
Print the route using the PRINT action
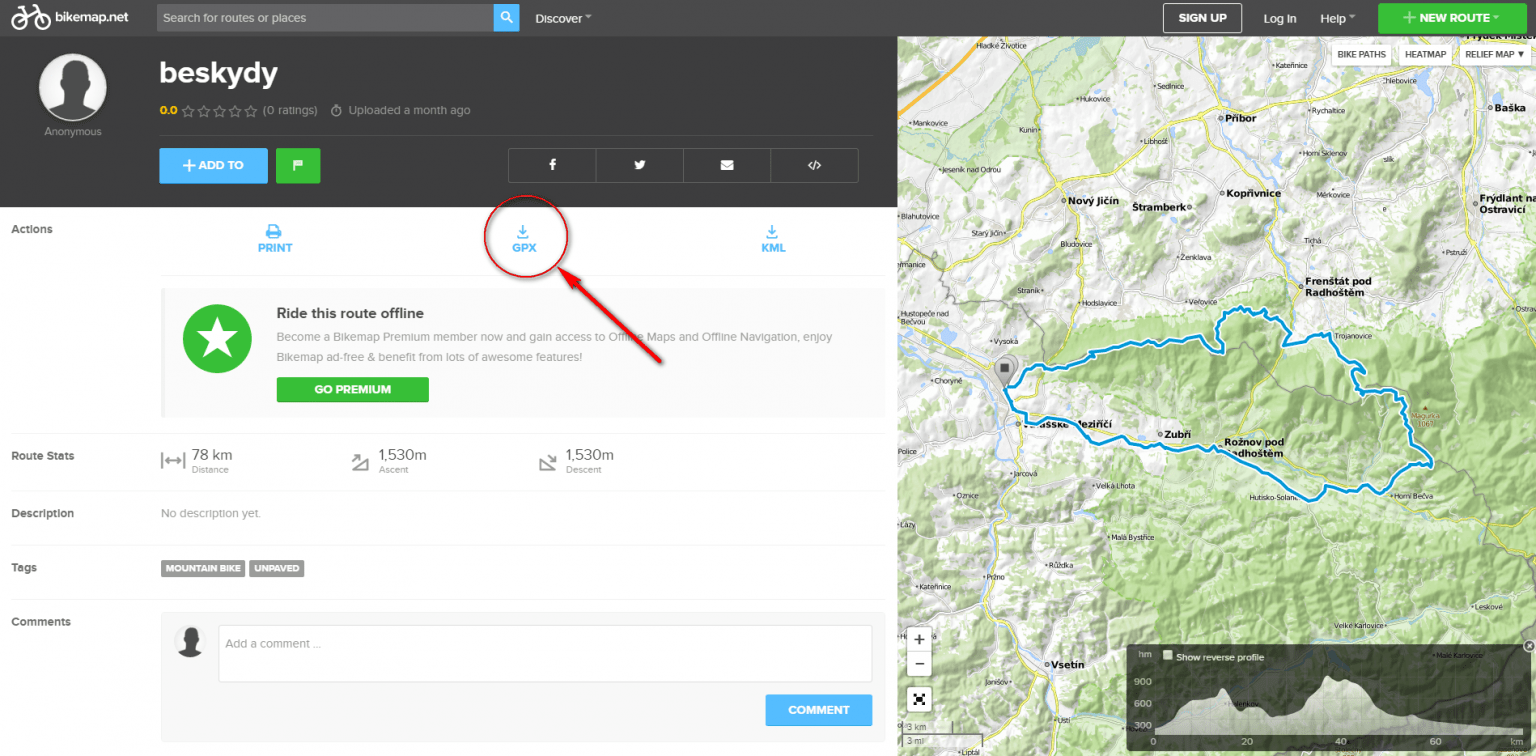point(275,239)
